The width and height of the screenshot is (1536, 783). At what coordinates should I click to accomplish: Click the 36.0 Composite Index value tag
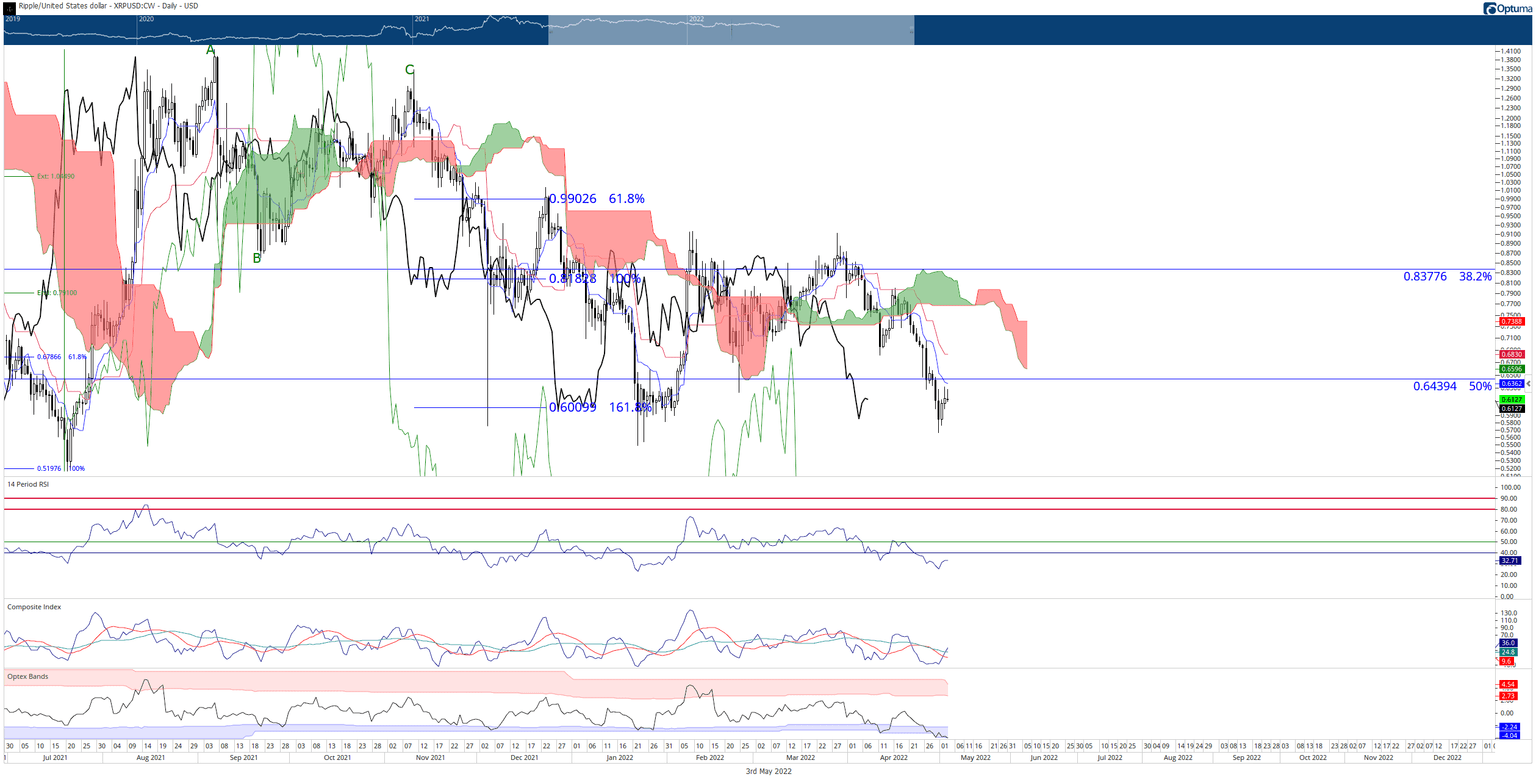1509,643
